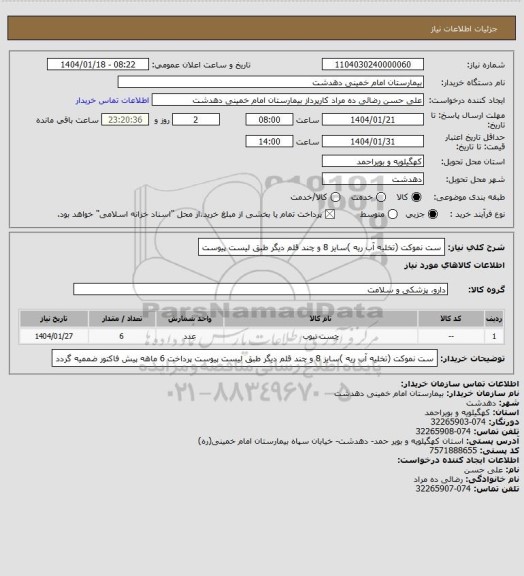Click the item name cell چست تیوب
The height and width of the screenshot is (576, 524).
(320, 336)
